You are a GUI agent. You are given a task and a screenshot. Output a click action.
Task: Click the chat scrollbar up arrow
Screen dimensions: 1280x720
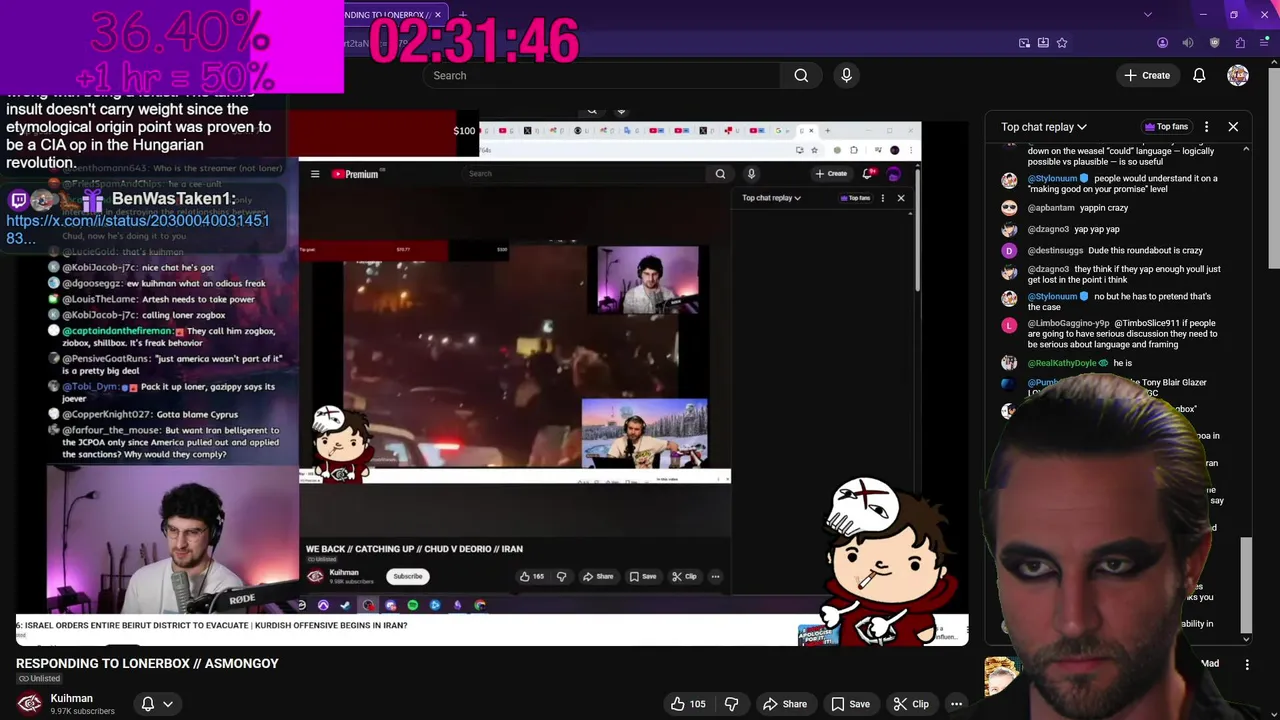(x=1246, y=149)
